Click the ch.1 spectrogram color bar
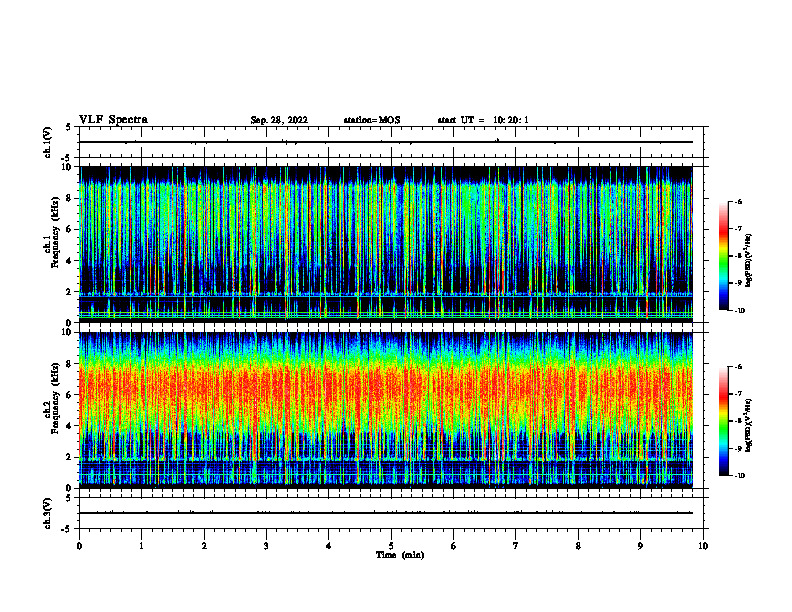The image size is (792, 612). pos(724,256)
